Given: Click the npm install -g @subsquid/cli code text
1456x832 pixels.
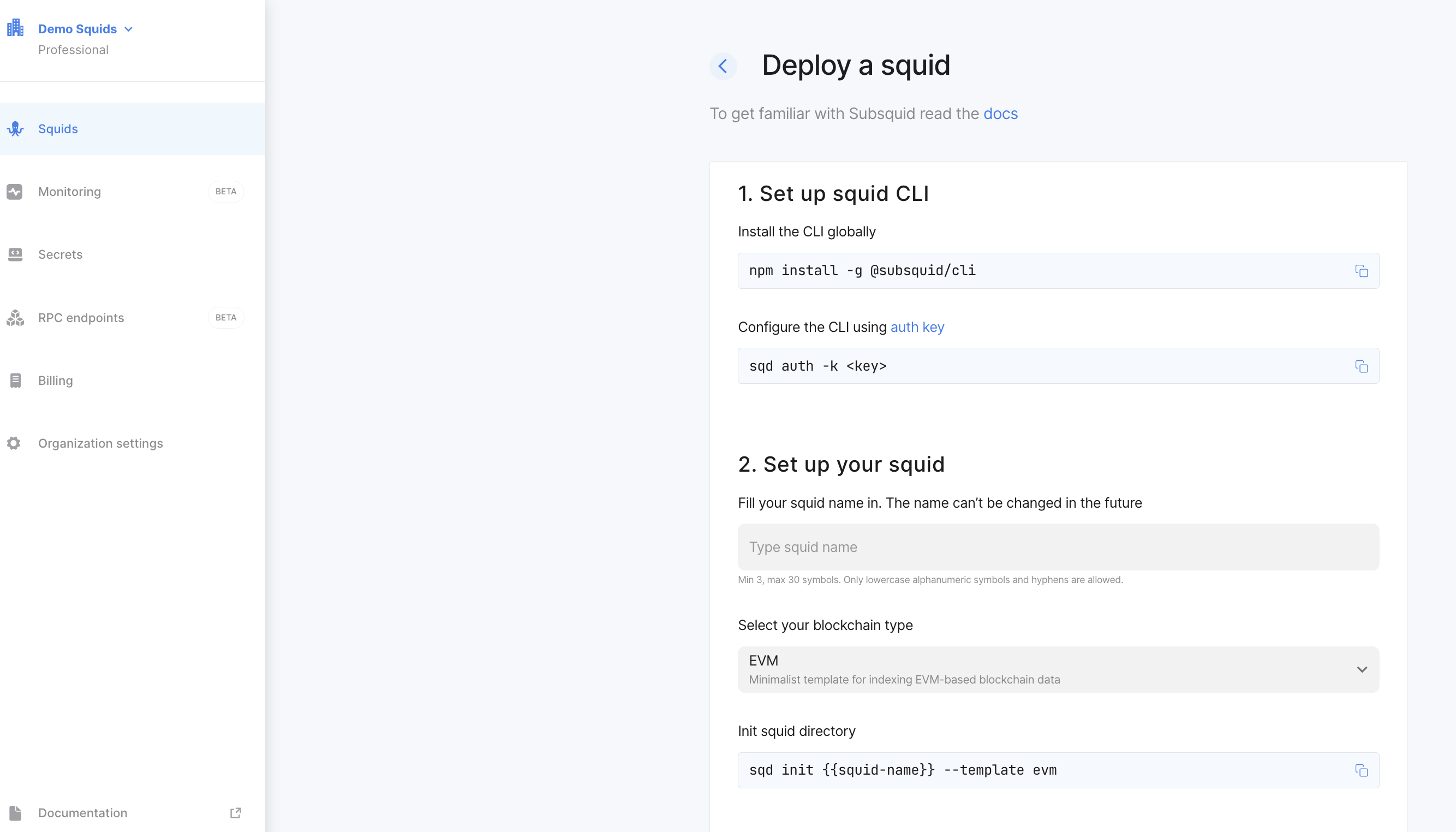Looking at the screenshot, I should click(x=862, y=270).
